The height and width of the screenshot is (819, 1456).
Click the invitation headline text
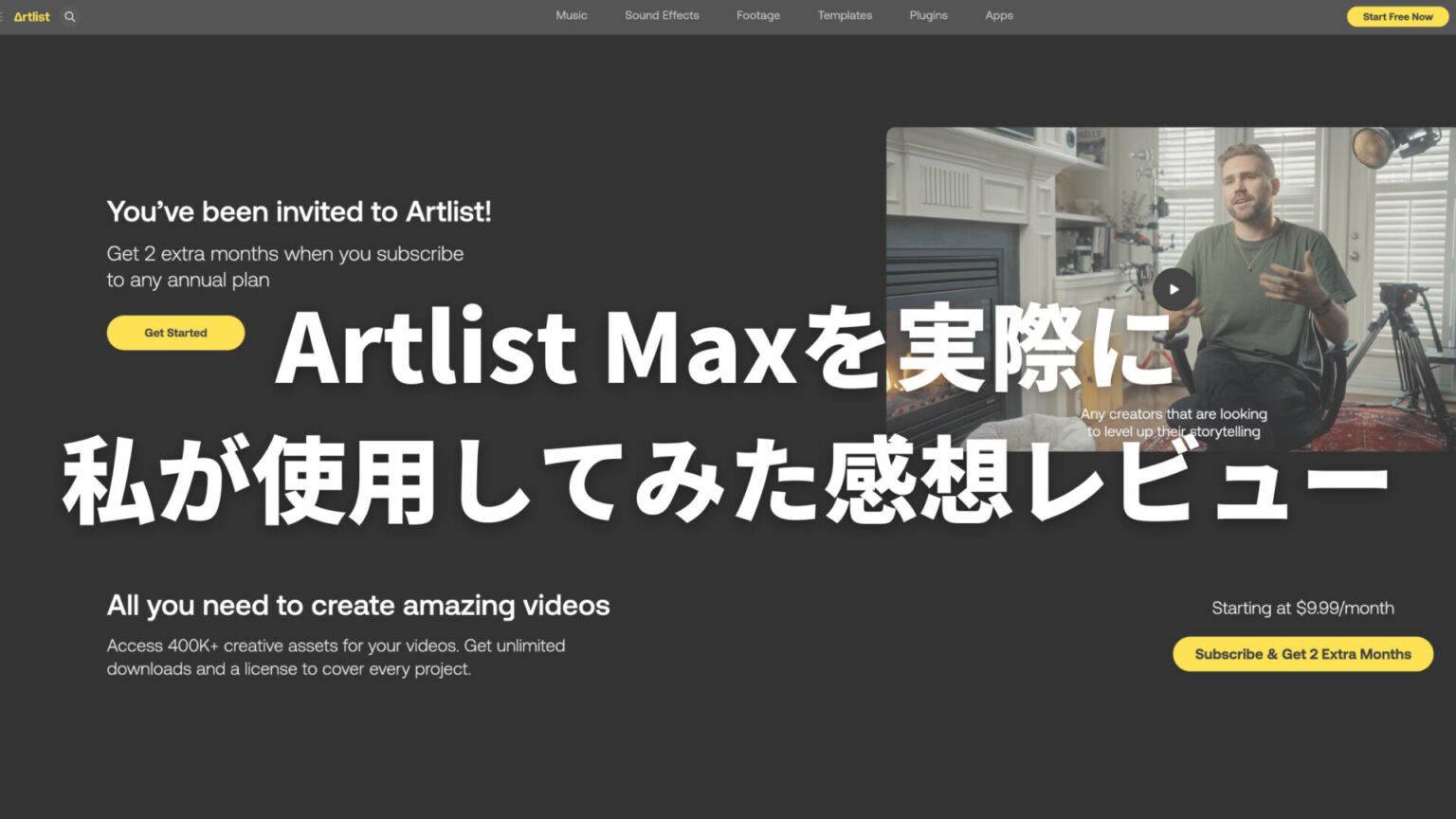(300, 211)
